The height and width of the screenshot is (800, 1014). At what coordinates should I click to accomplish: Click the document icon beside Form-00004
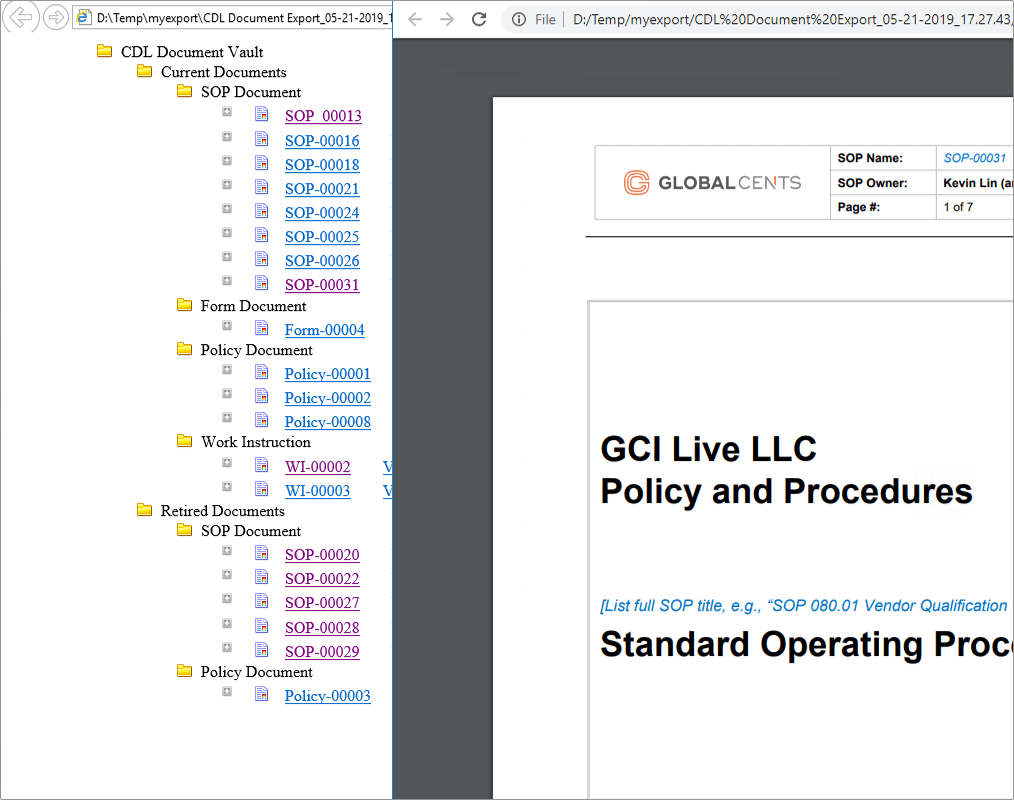pos(261,328)
